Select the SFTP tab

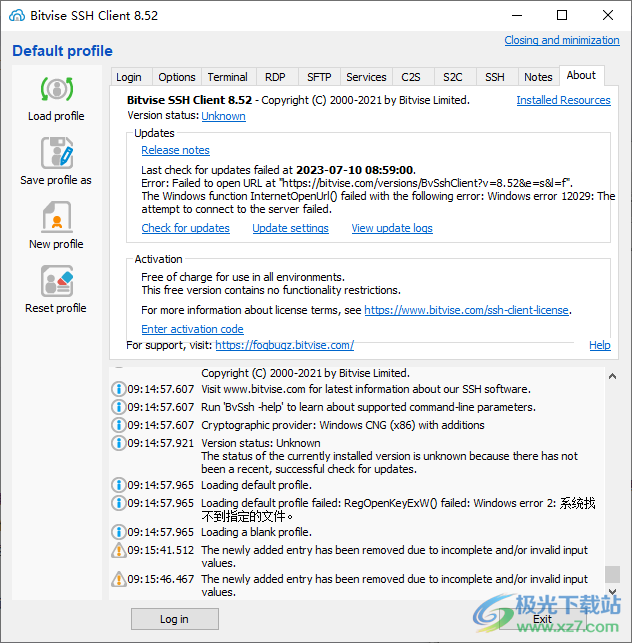point(319,77)
